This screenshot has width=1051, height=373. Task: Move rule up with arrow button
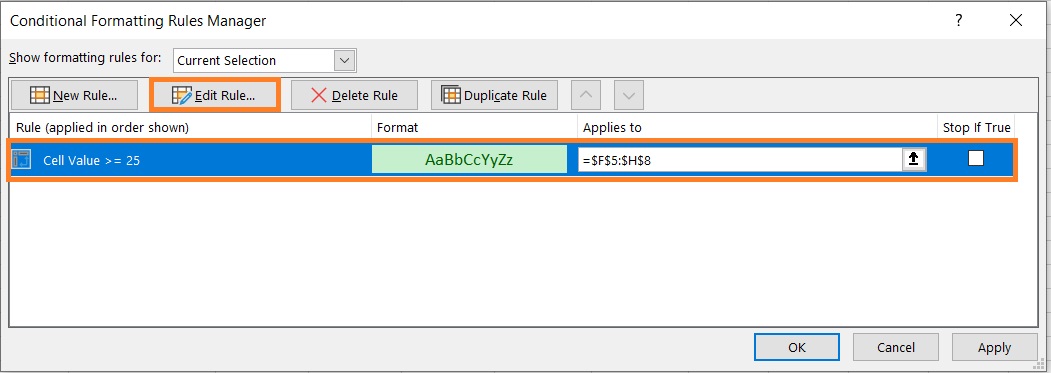click(x=586, y=95)
